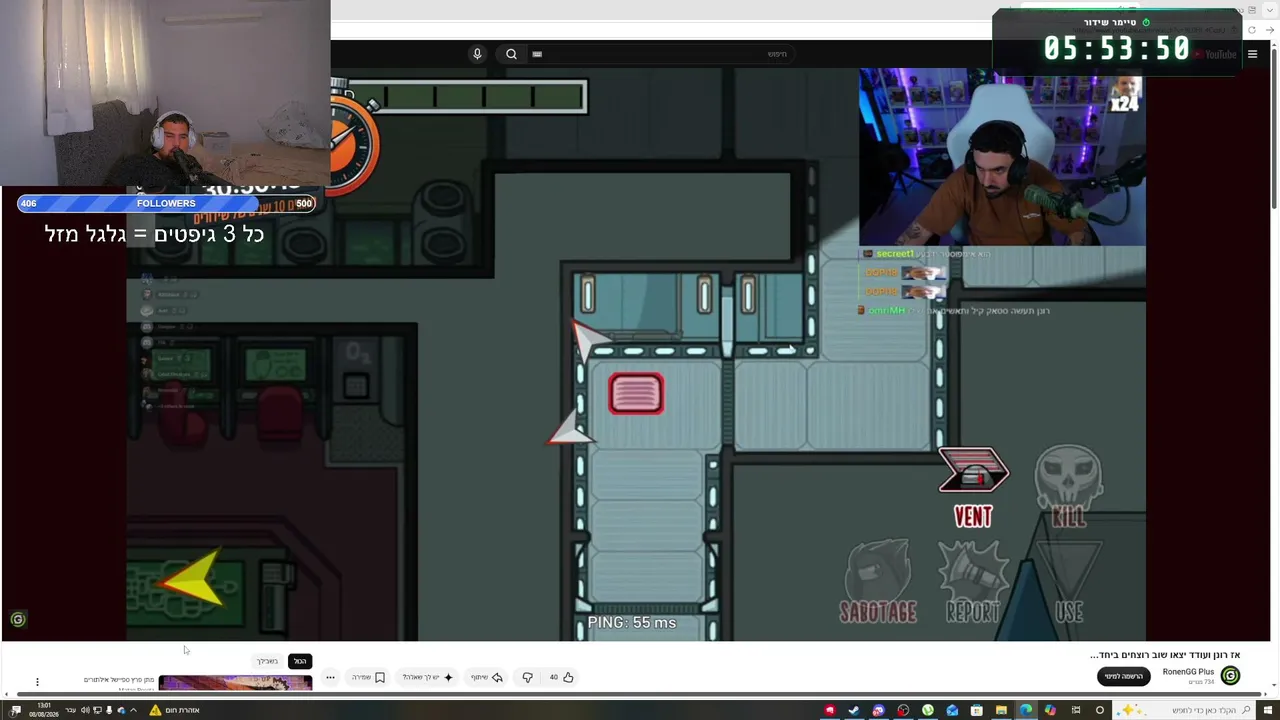Click the in-game VENT button
1280x720 pixels.
[973, 487]
